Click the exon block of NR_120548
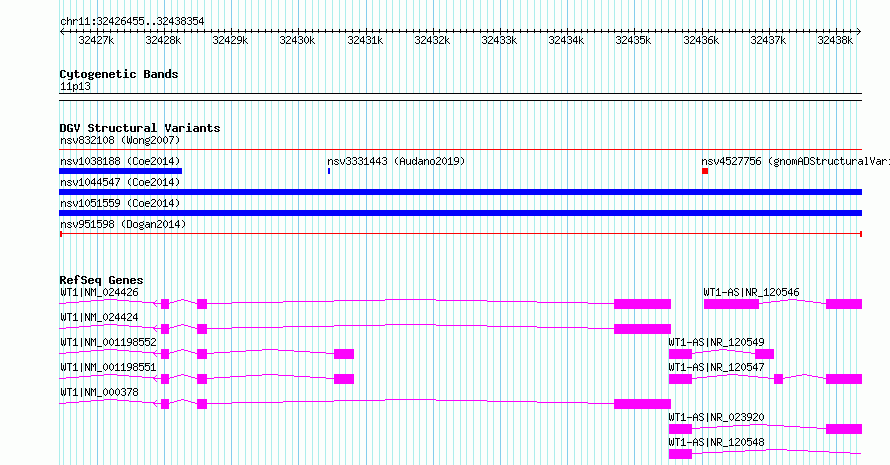The width and height of the screenshot is (890, 465). click(681, 454)
